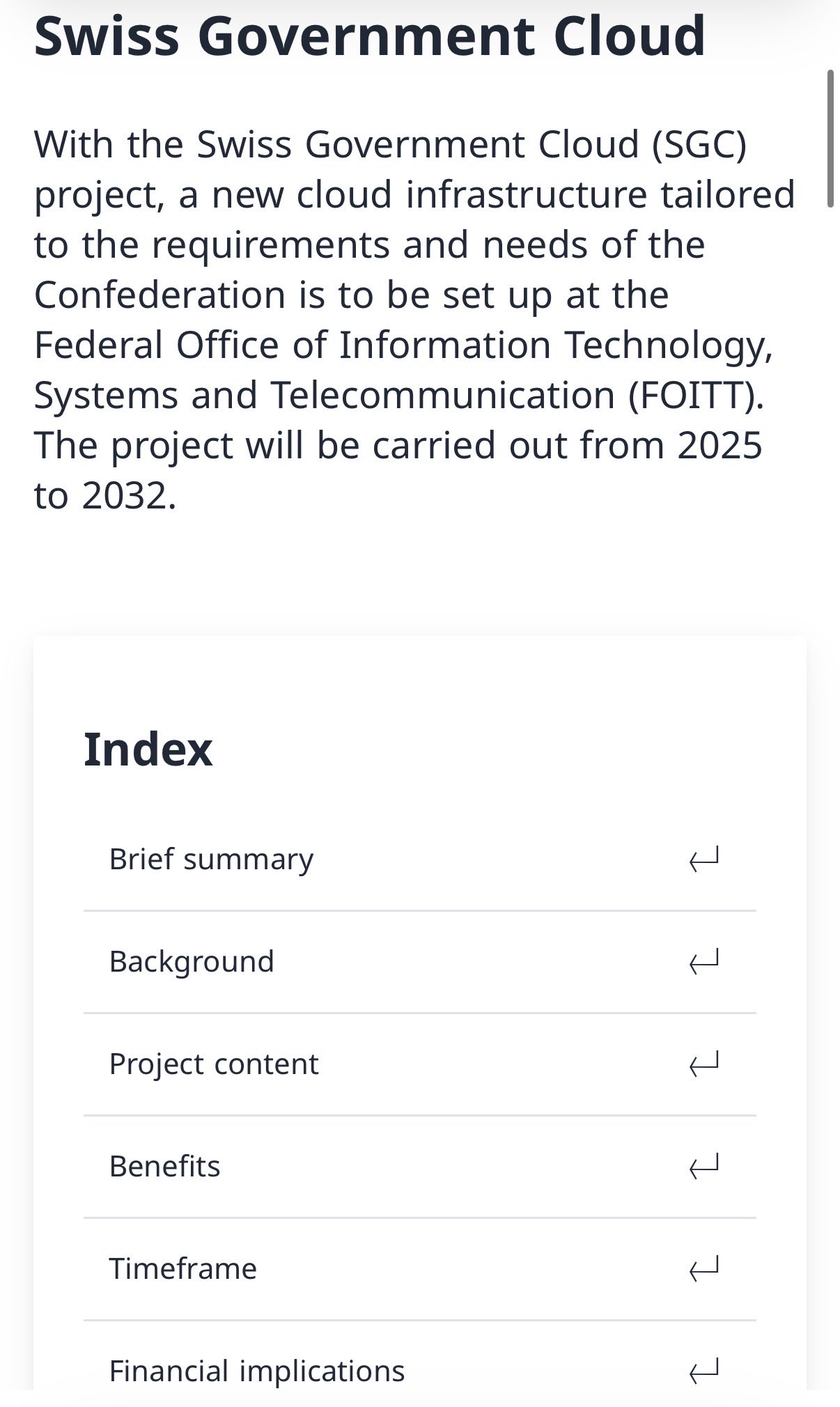Click the Index heading
The image size is (840, 1407).
coord(148,750)
